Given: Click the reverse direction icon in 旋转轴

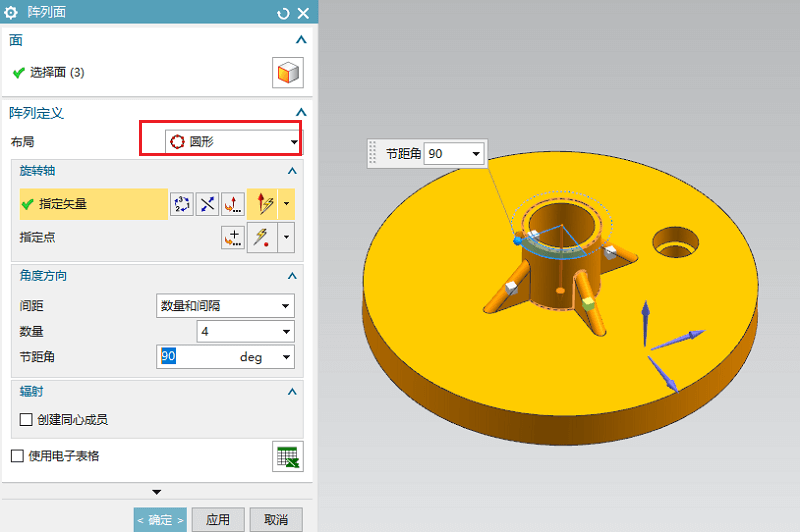Looking at the screenshot, I should 207,204.
